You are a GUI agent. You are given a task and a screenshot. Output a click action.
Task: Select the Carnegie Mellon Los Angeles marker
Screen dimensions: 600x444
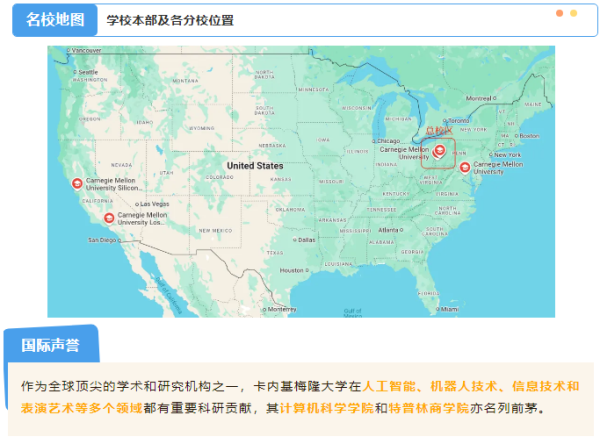click(109, 216)
